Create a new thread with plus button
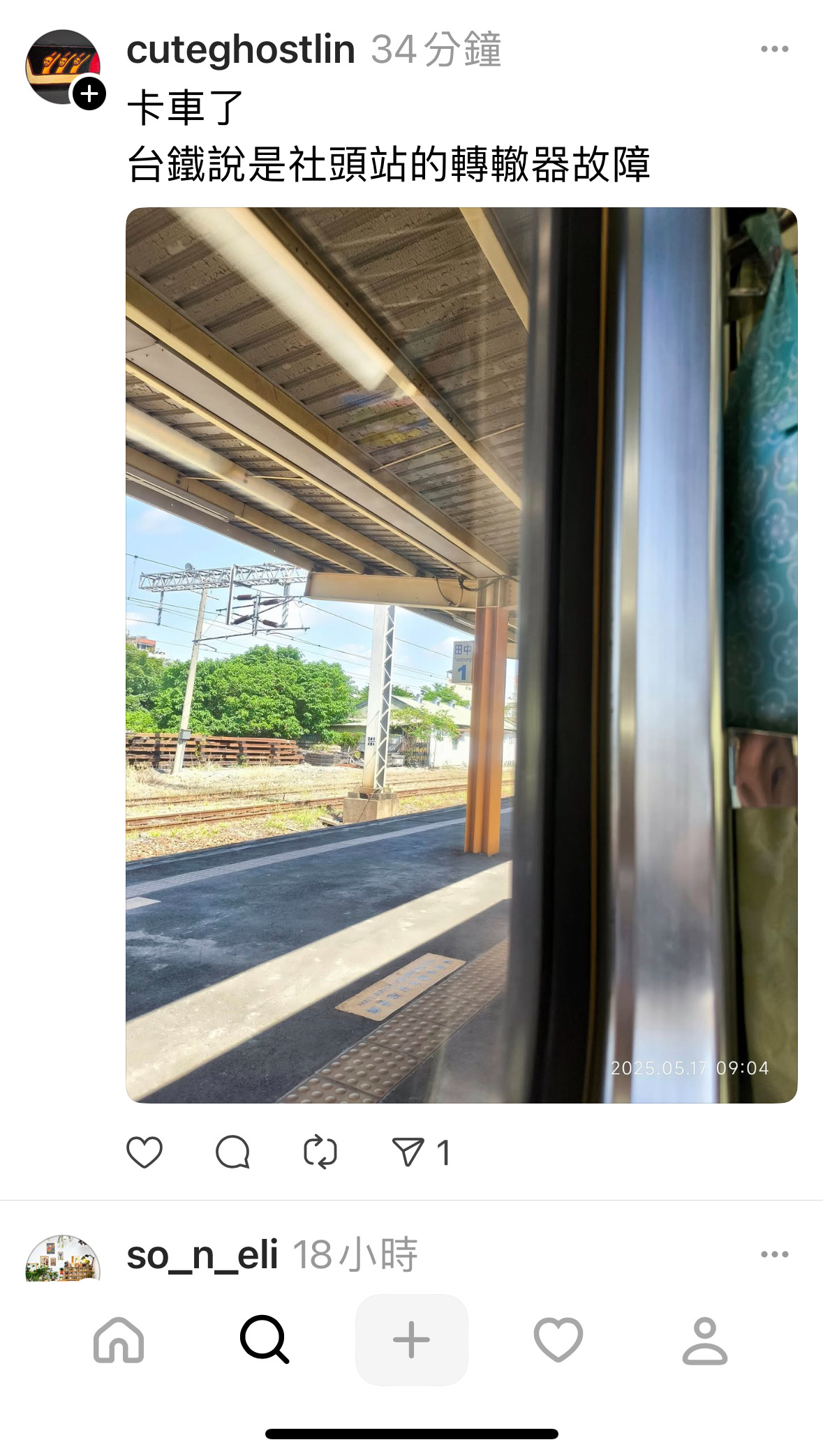The height and width of the screenshot is (1456, 823). [x=412, y=1339]
